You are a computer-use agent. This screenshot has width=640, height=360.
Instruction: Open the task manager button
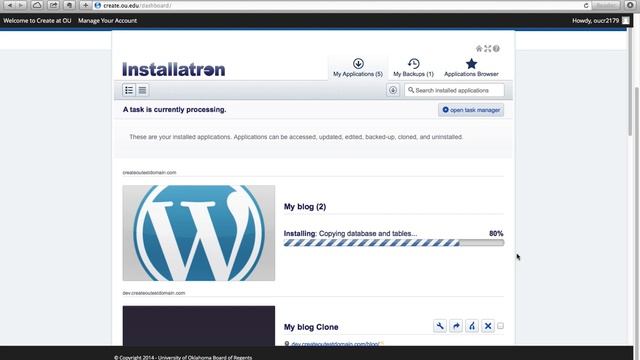tap(471, 110)
